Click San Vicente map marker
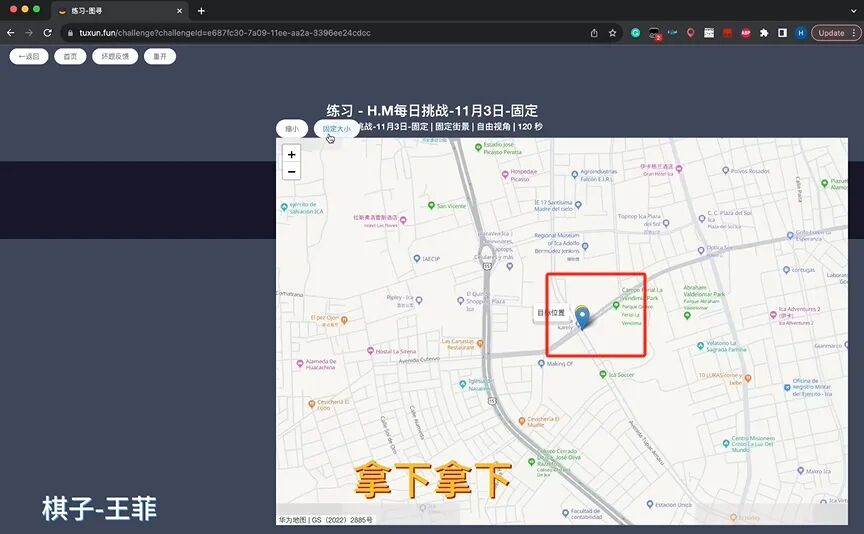The image size is (864, 534). [x=431, y=206]
